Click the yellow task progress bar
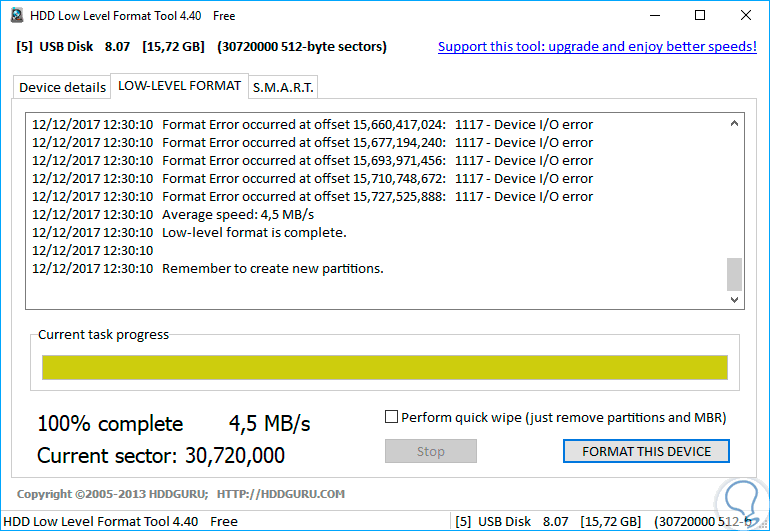The image size is (770, 531). point(385,367)
